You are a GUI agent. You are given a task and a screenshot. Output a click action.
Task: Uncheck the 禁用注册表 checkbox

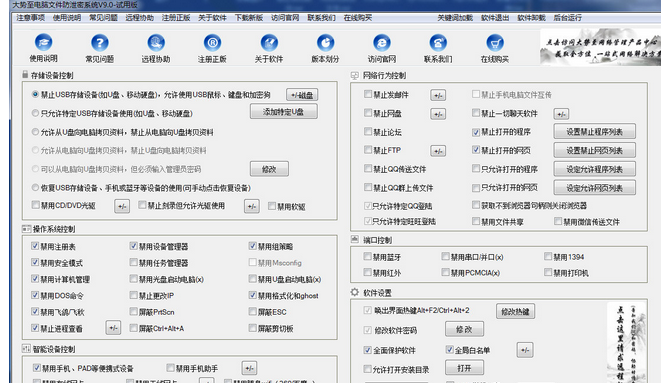[35, 246]
